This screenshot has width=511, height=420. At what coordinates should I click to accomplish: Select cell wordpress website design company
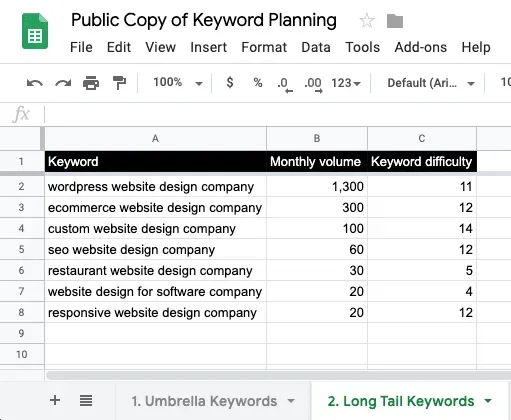(156, 186)
